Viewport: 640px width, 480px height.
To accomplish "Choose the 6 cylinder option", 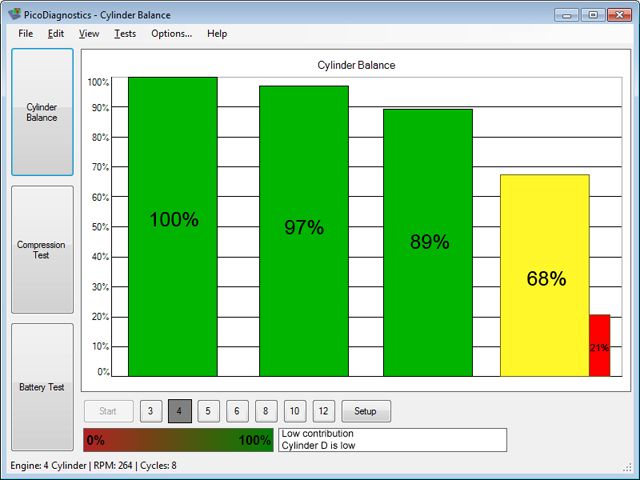I will coord(237,411).
